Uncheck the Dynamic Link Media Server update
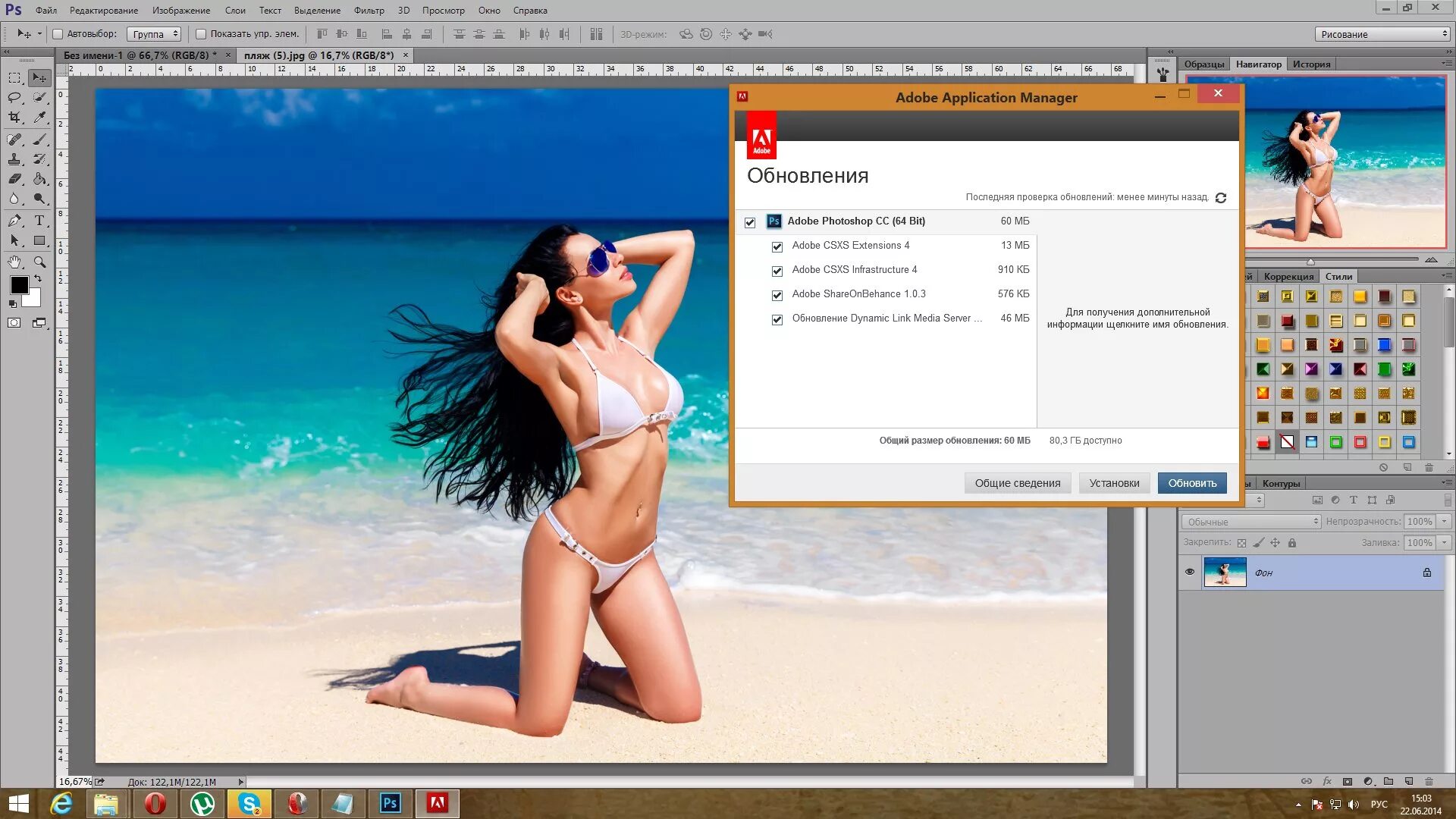The image size is (1456, 819). (777, 319)
